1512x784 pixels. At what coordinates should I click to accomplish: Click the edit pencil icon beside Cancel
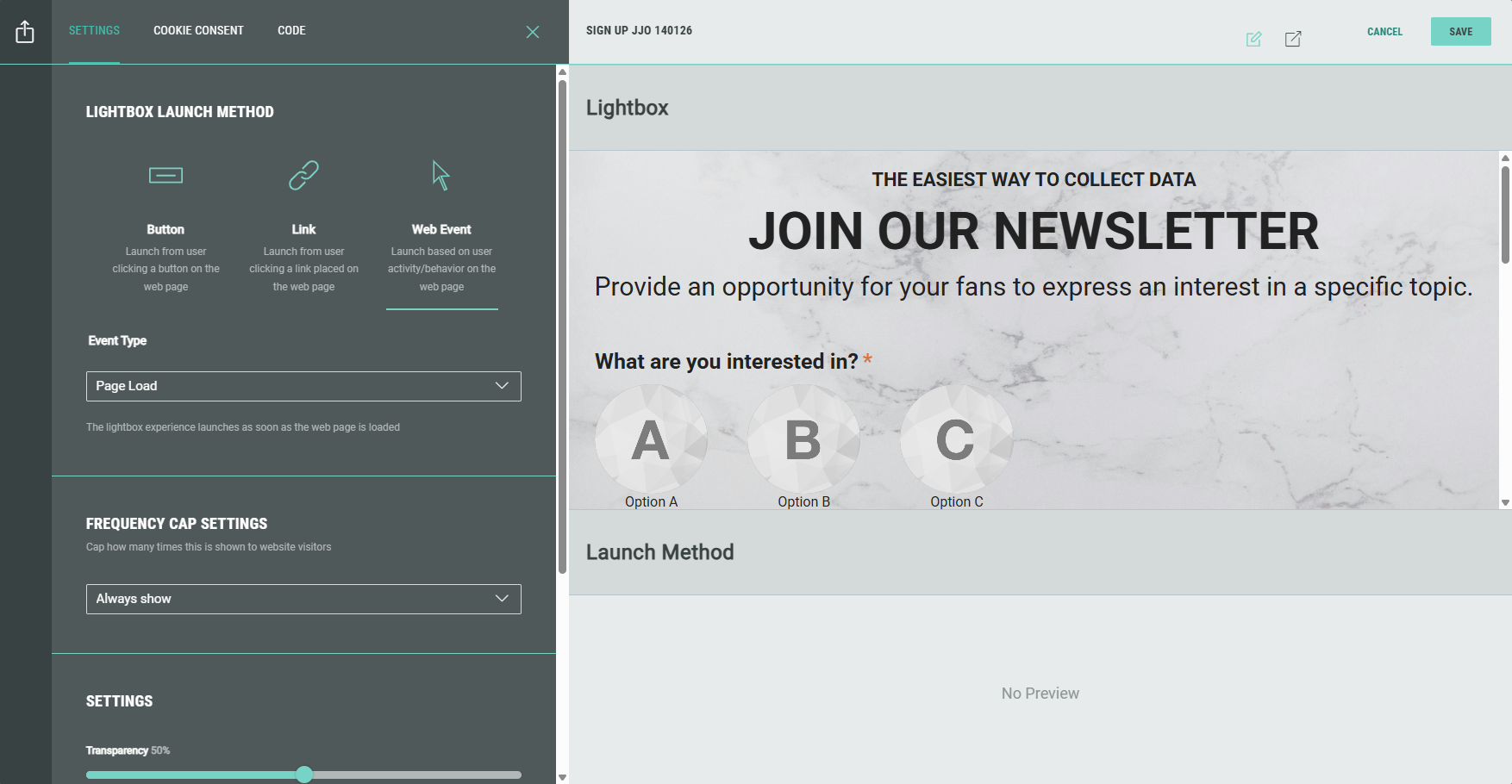1253,39
